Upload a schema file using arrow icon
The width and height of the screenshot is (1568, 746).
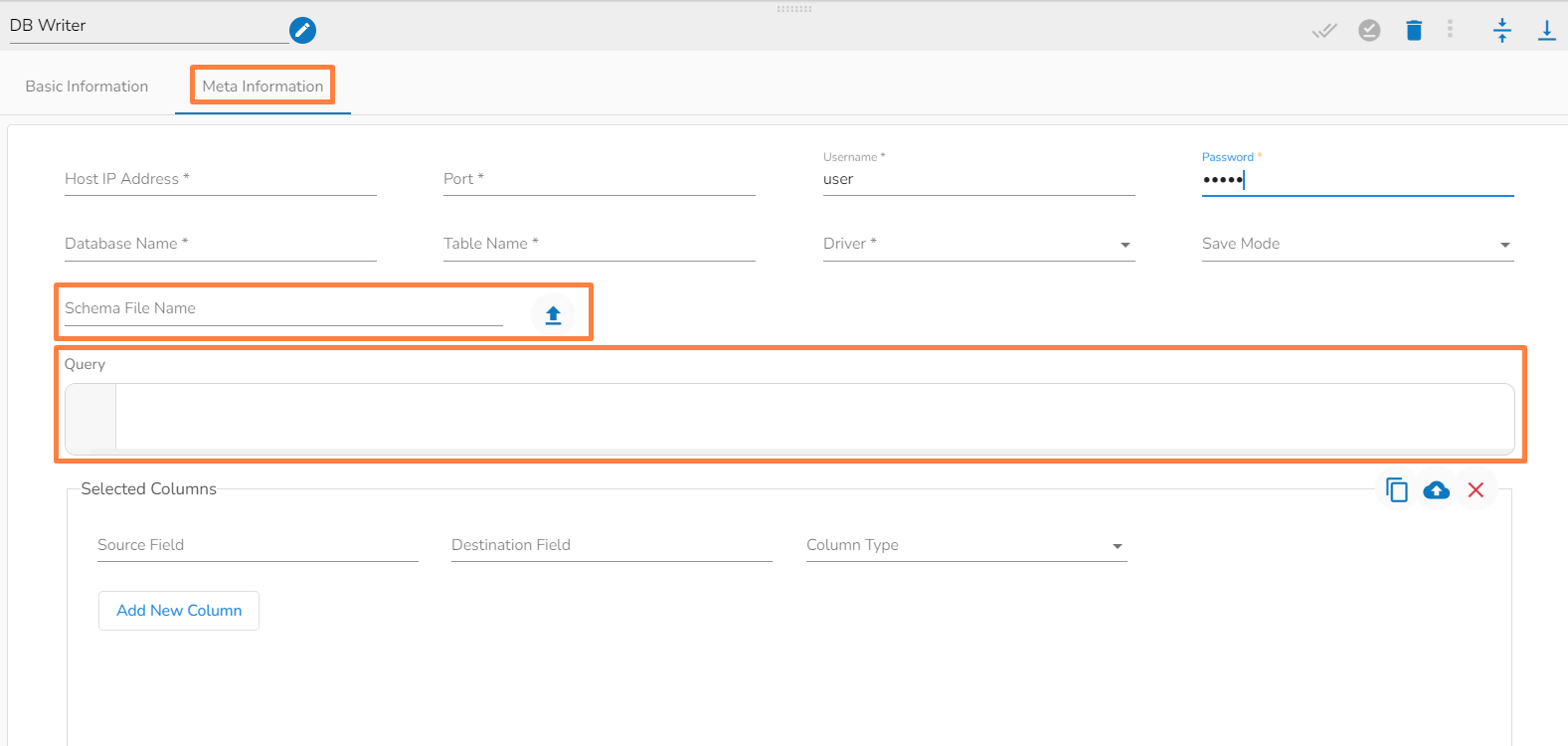pyautogui.click(x=553, y=315)
